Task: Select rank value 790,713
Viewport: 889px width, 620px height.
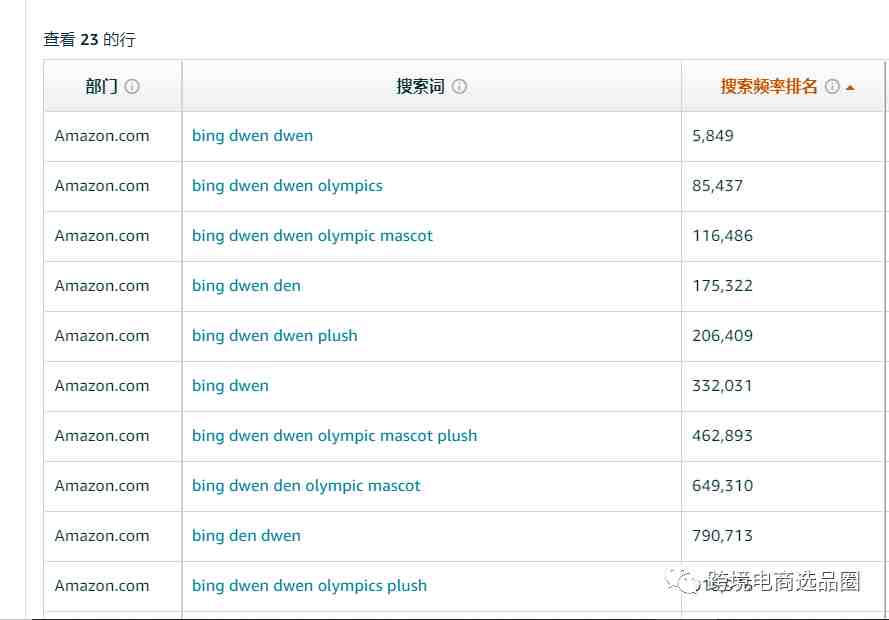Action: (722, 536)
